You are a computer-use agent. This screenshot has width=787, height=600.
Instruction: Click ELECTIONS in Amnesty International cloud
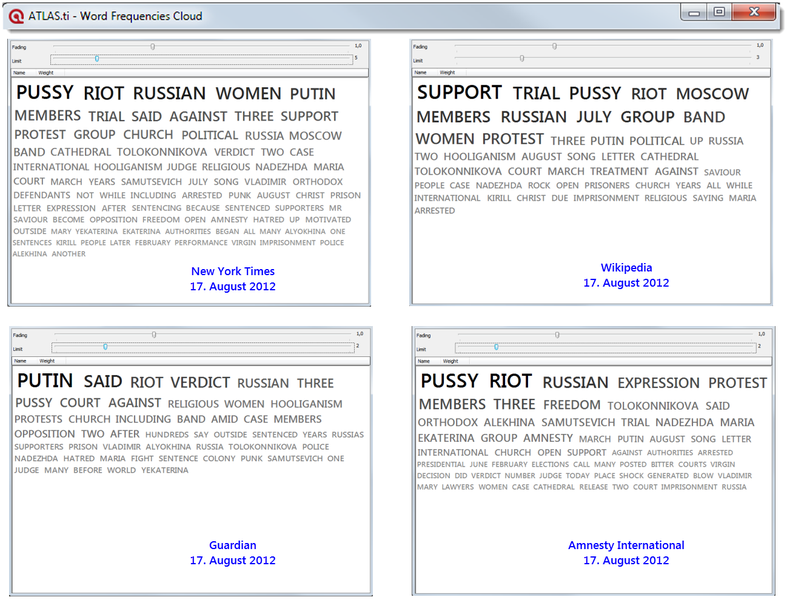coord(550,464)
